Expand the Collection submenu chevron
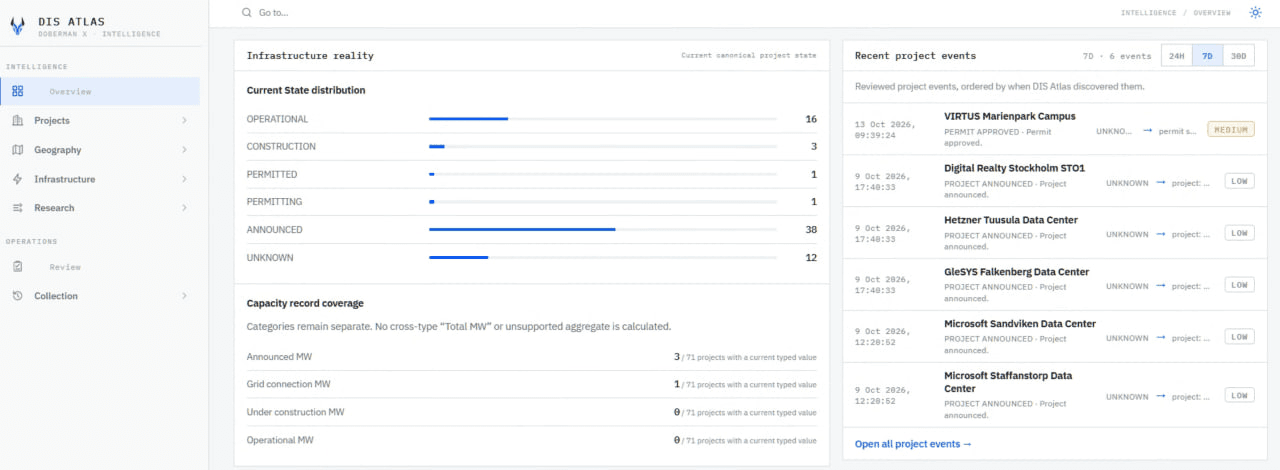 (x=185, y=296)
